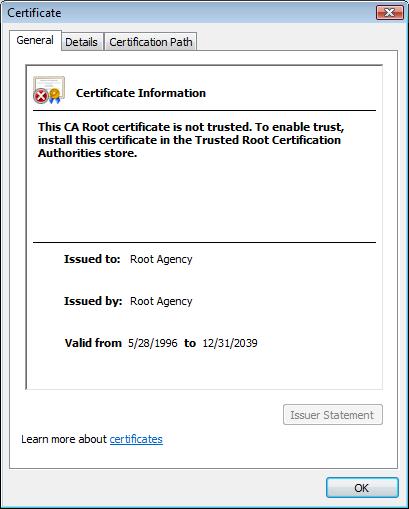Open the certificates help link
This screenshot has height=509, width=409.
[136, 439]
